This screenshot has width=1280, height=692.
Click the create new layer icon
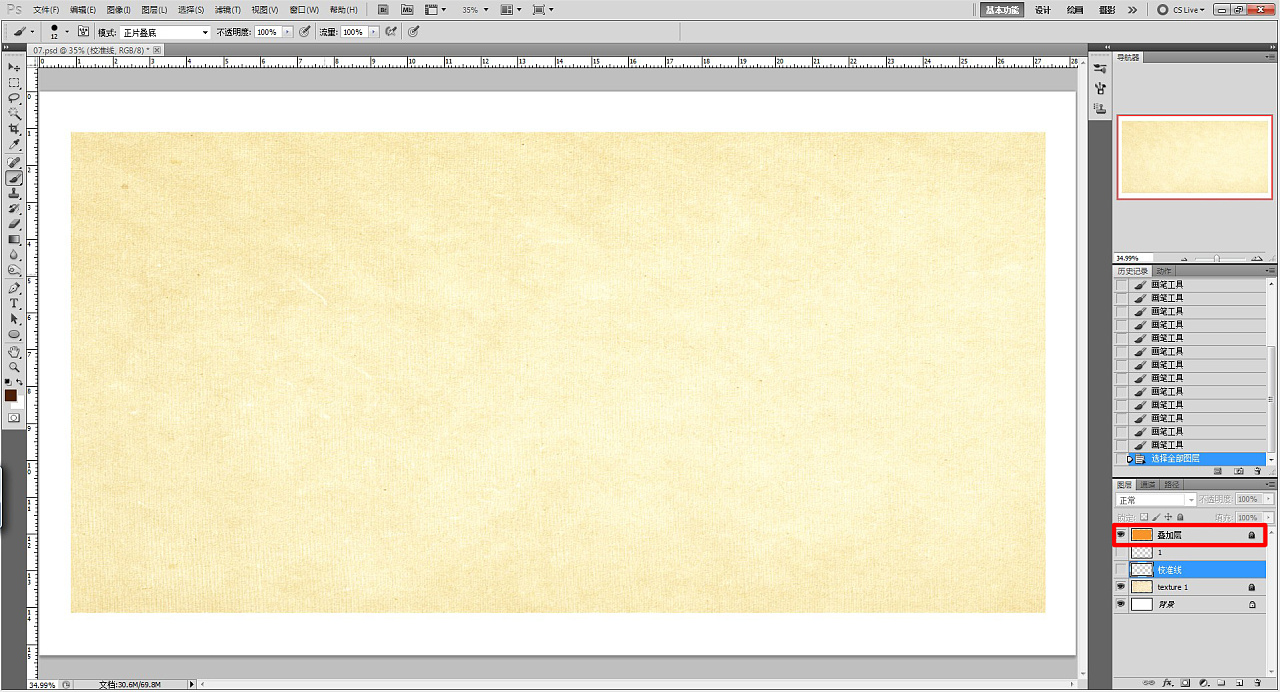point(1240,684)
